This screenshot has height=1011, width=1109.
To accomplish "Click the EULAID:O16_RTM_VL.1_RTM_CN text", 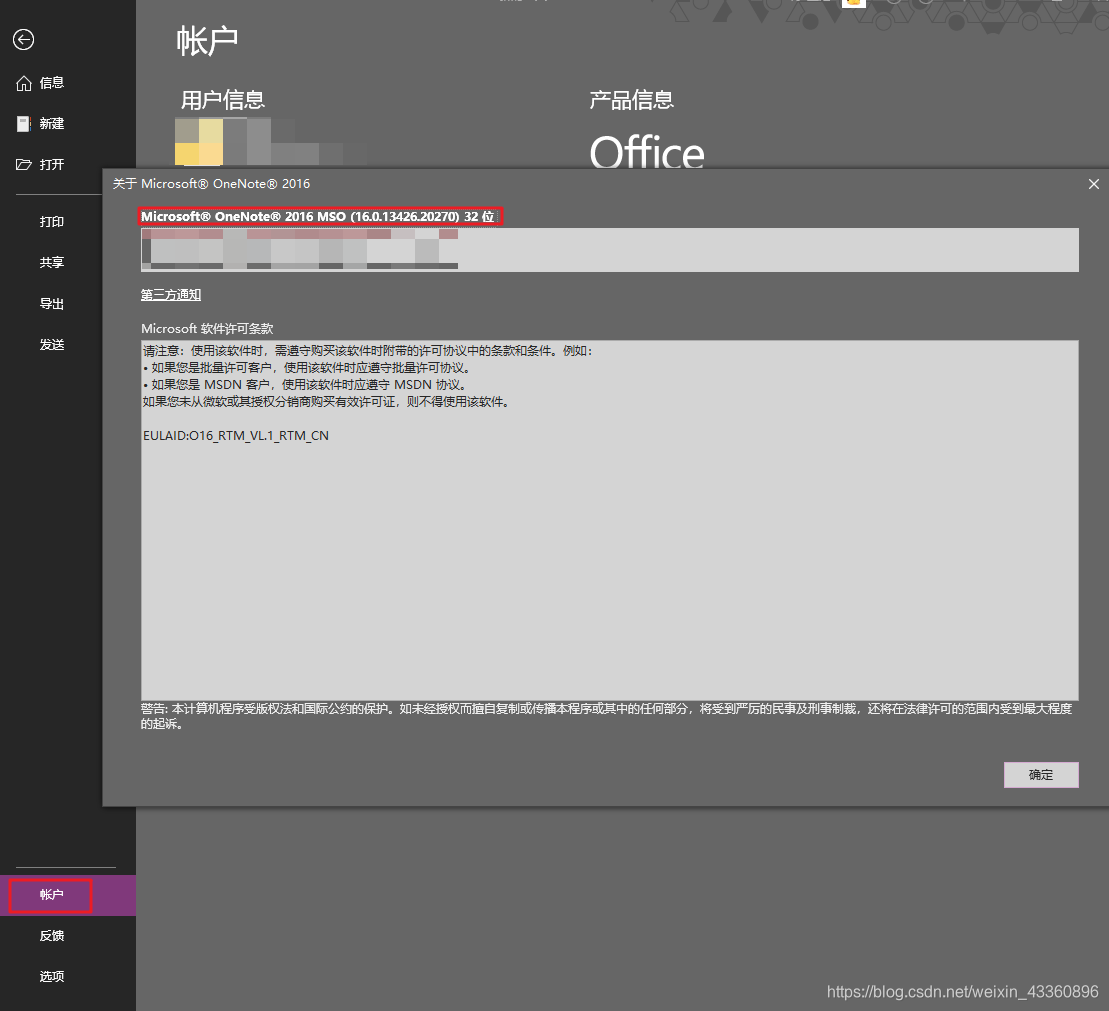I will (x=236, y=436).
